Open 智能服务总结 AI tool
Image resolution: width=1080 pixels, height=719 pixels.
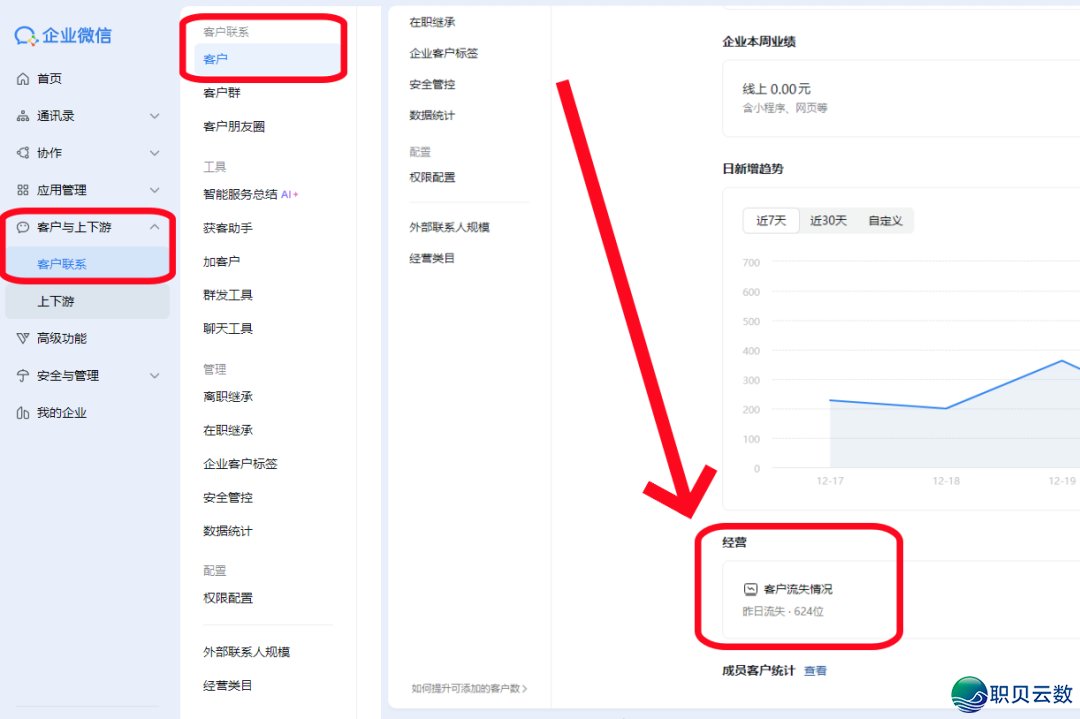point(240,194)
